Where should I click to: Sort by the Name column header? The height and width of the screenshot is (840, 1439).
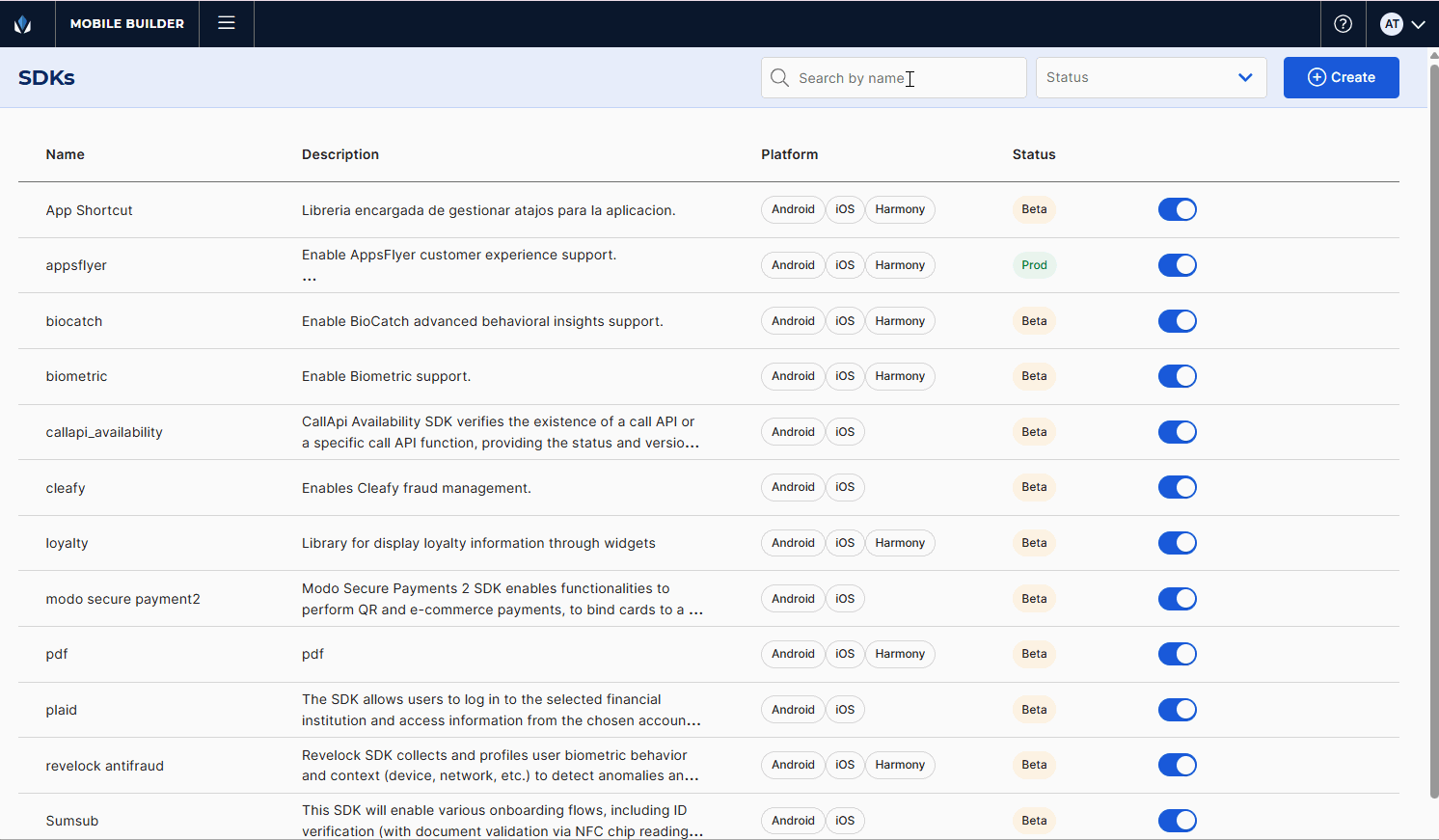click(65, 154)
